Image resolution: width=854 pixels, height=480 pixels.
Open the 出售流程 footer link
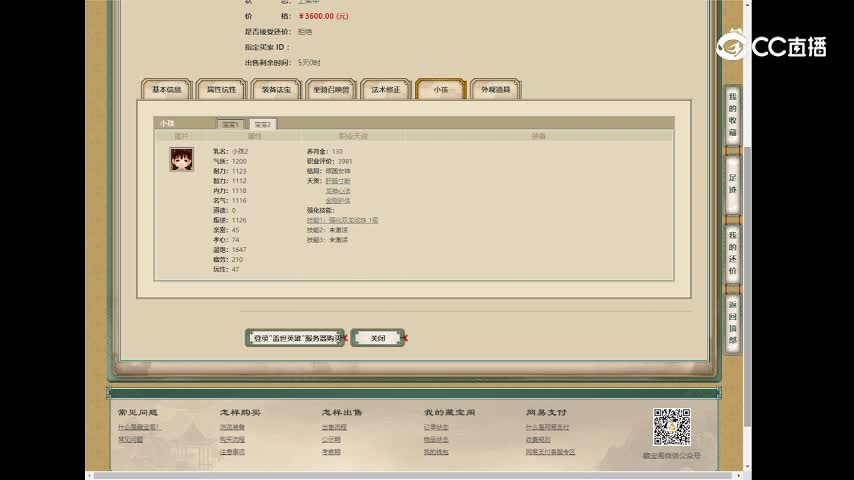point(333,427)
